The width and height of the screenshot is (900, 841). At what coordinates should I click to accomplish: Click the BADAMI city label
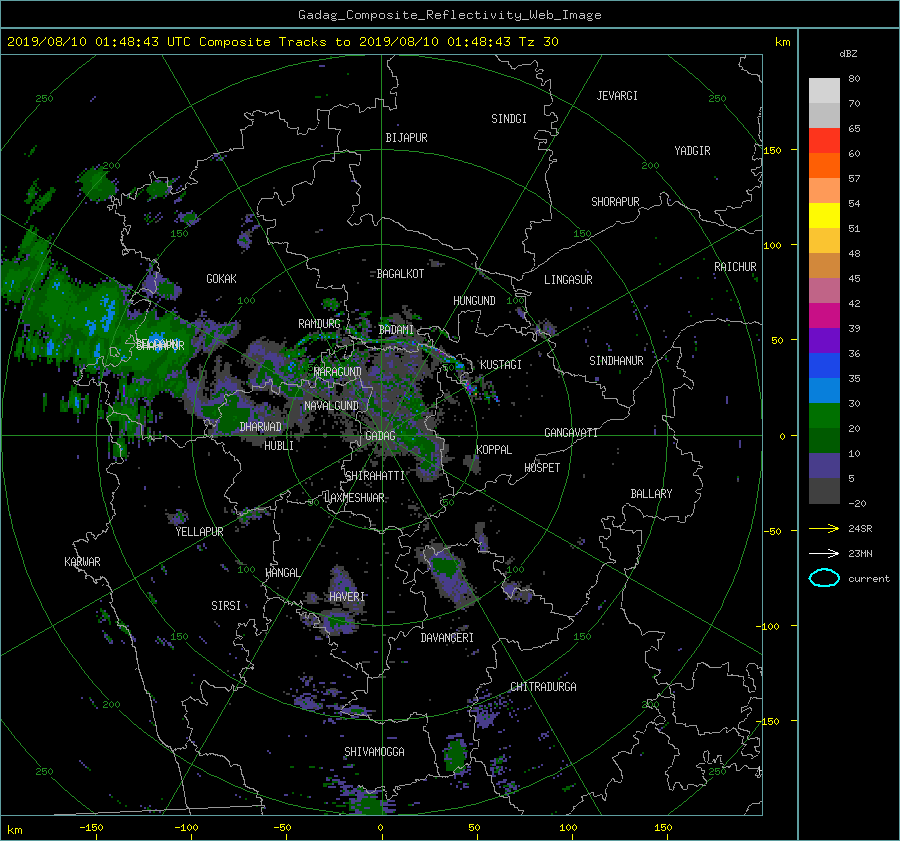(x=396, y=330)
